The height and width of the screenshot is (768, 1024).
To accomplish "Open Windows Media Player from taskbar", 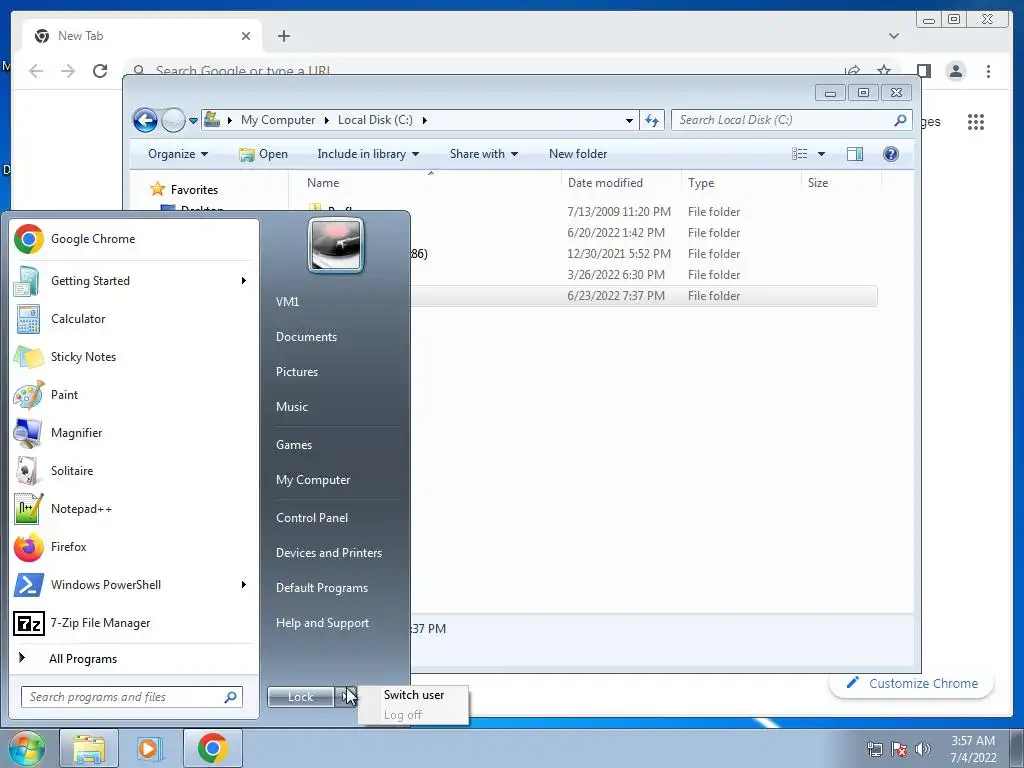I will (150, 748).
